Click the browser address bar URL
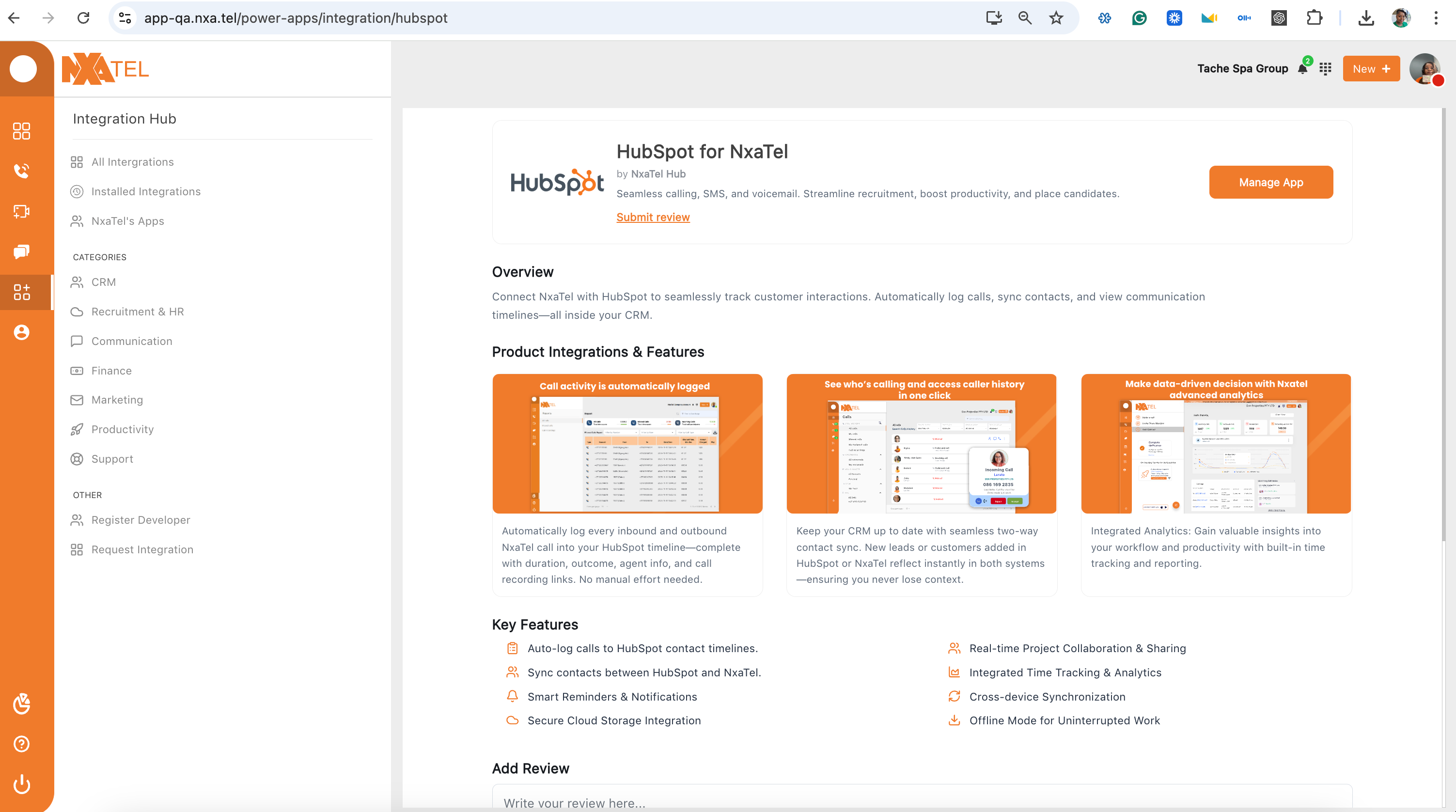Viewport: 1456px width, 812px height. [296, 18]
